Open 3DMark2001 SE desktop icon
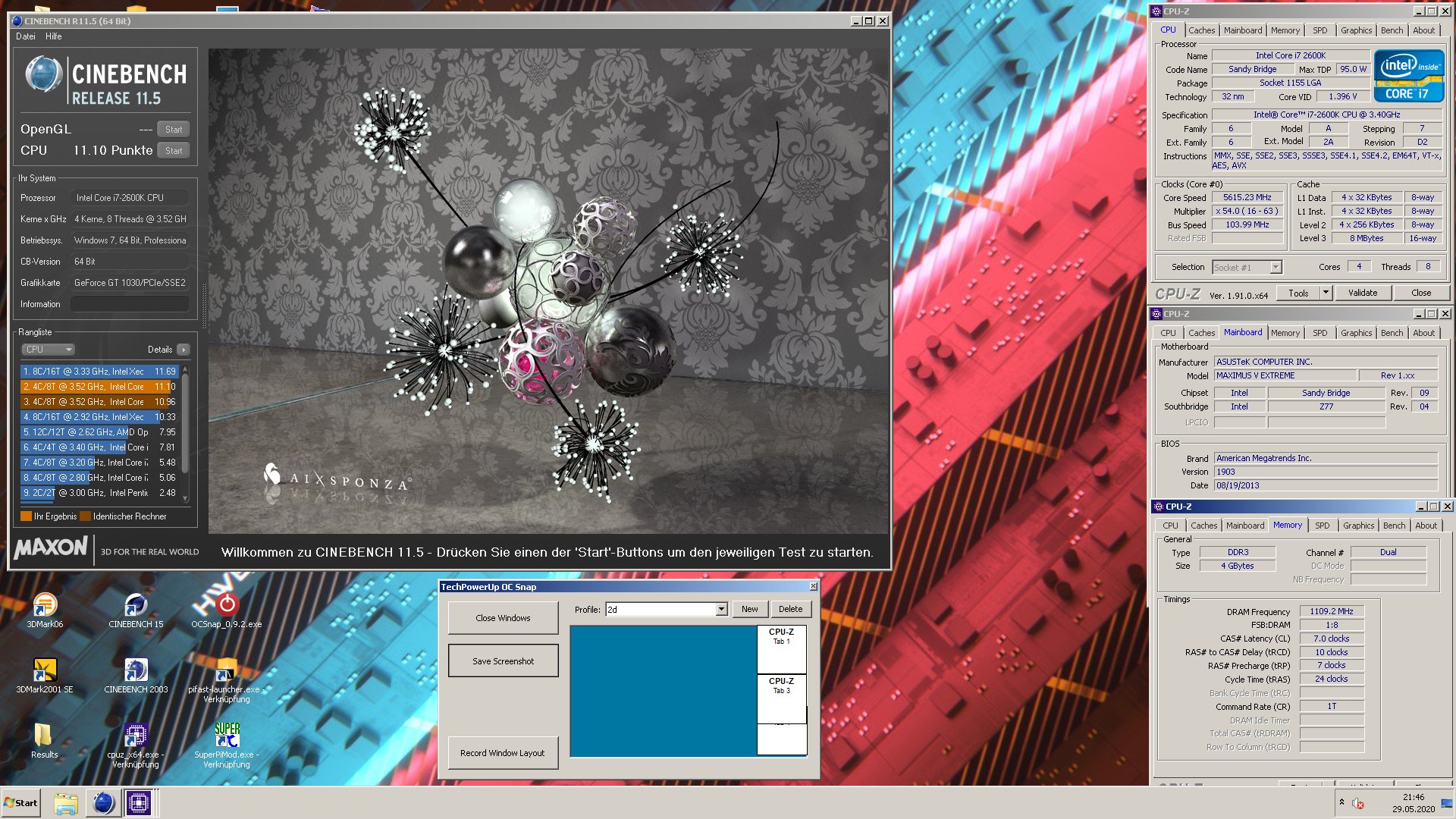This screenshot has height=819, width=1456. 45,675
